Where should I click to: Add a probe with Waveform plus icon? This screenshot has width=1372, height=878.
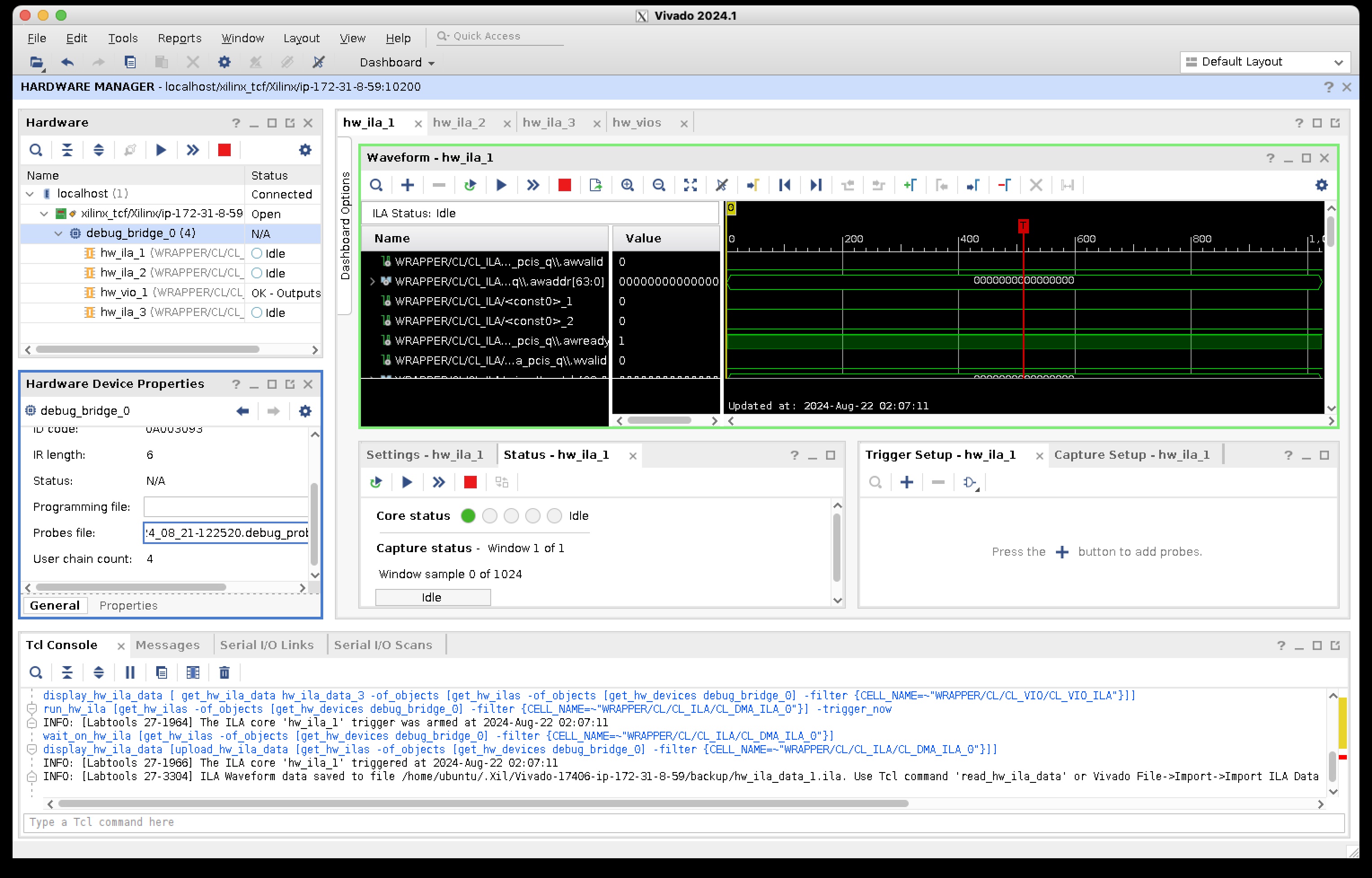point(407,185)
